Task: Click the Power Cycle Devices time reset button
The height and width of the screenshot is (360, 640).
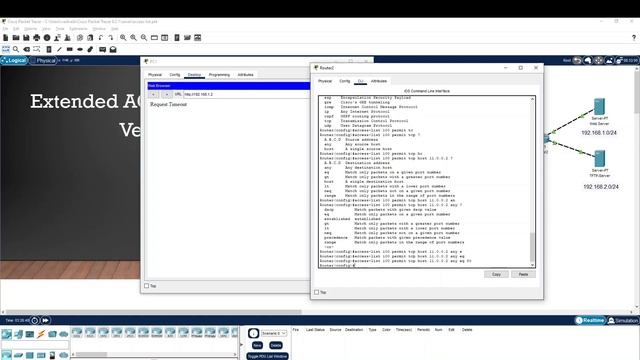Action: tap(35, 320)
